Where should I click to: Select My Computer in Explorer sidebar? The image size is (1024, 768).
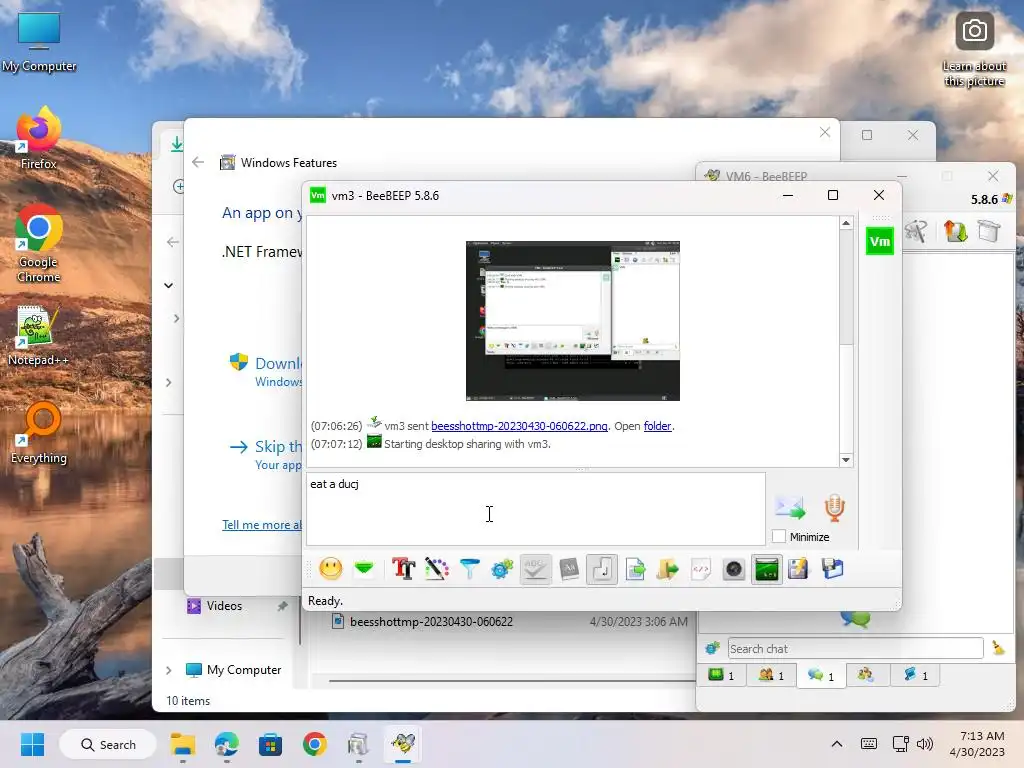pos(244,670)
